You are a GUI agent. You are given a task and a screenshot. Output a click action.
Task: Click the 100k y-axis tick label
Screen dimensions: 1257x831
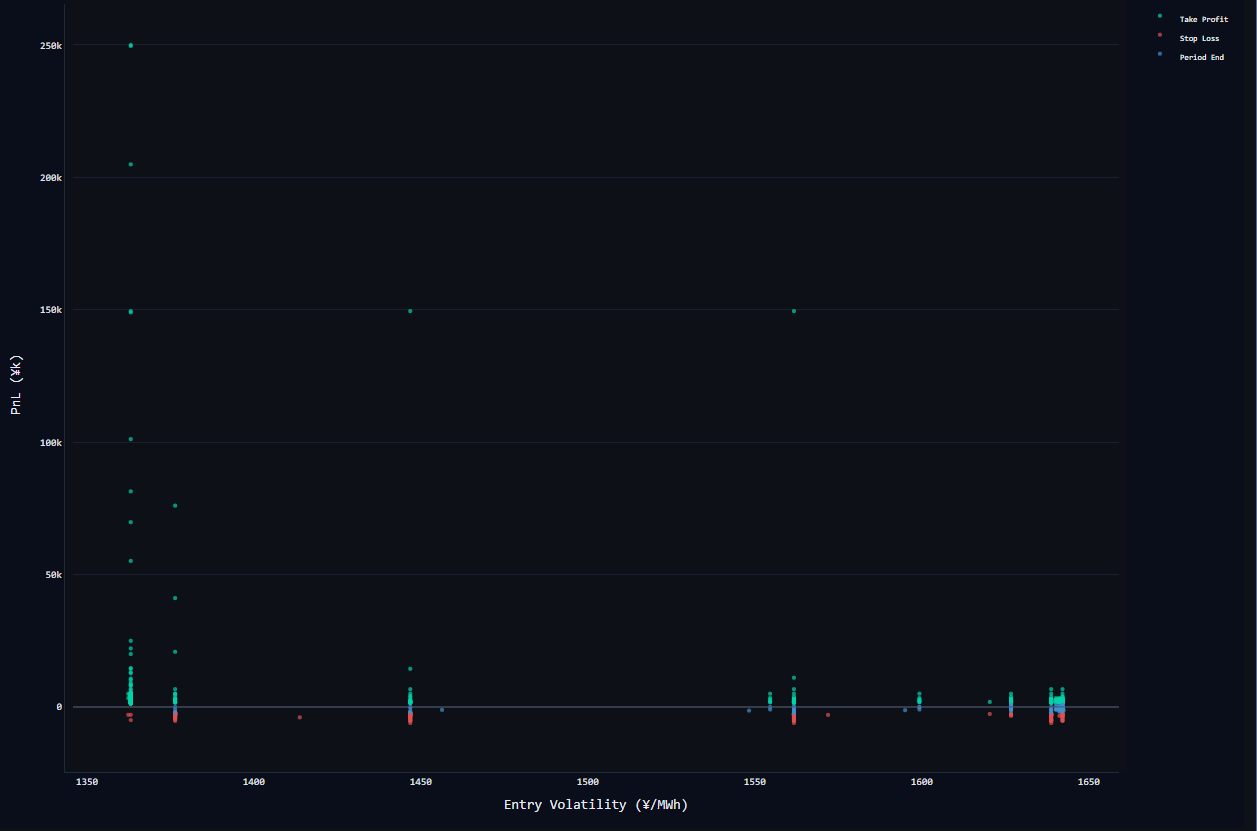pyautogui.click(x=51, y=443)
